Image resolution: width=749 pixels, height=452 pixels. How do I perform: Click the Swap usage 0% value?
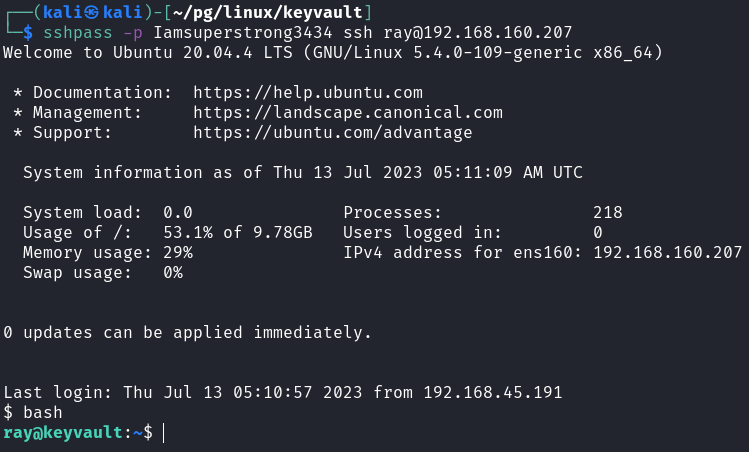pyautogui.click(x=173, y=272)
